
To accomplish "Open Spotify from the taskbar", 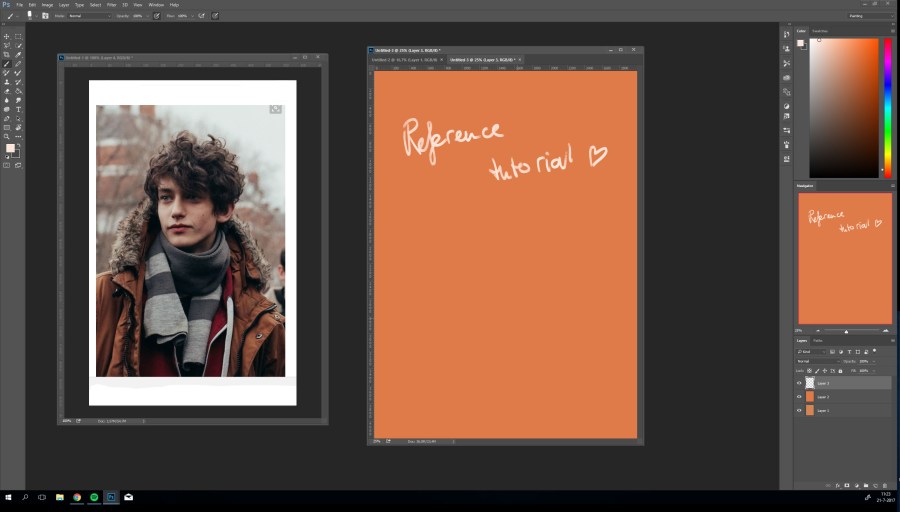I will (x=94, y=496).
